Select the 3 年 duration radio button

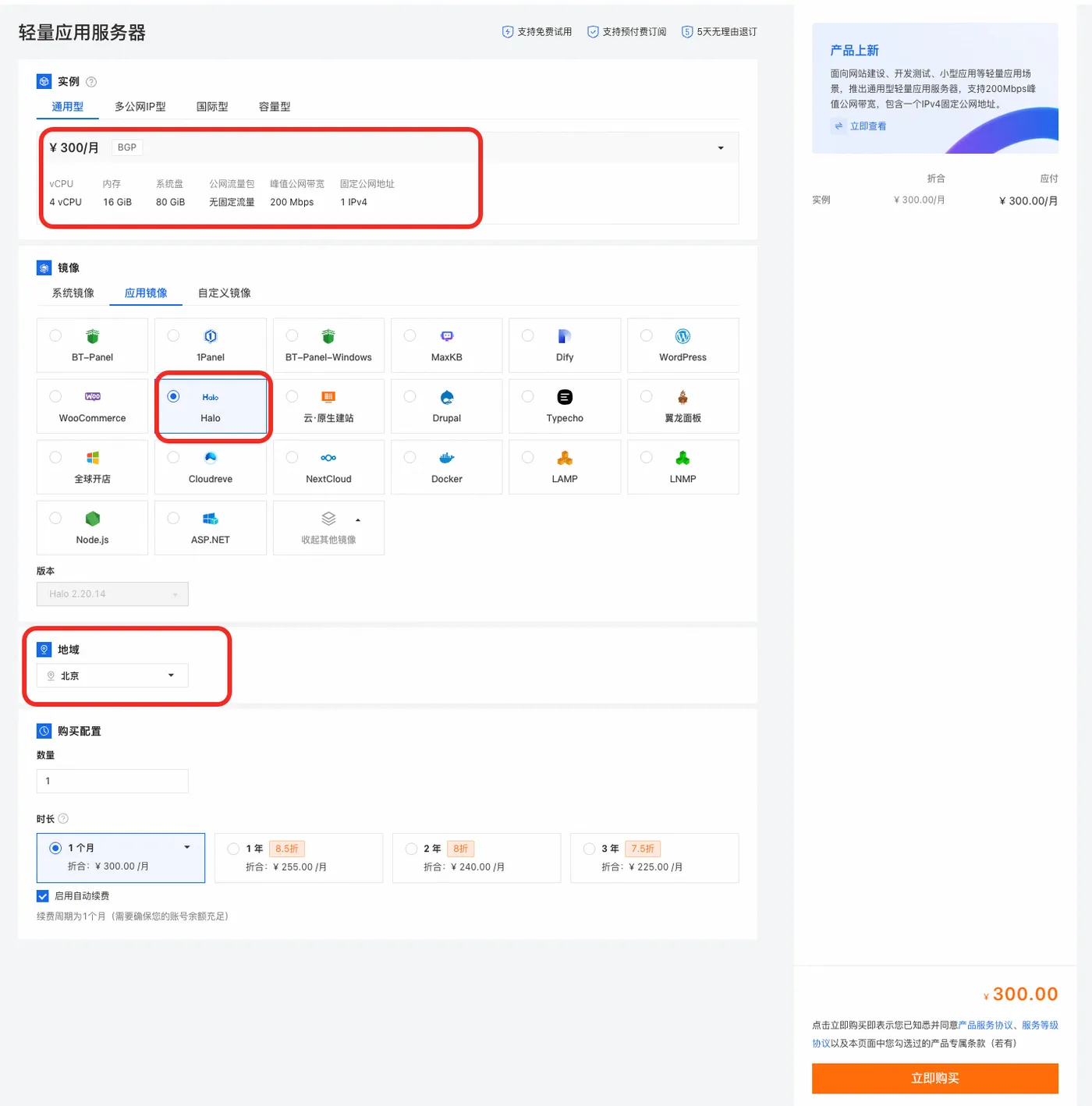[589, 849]
